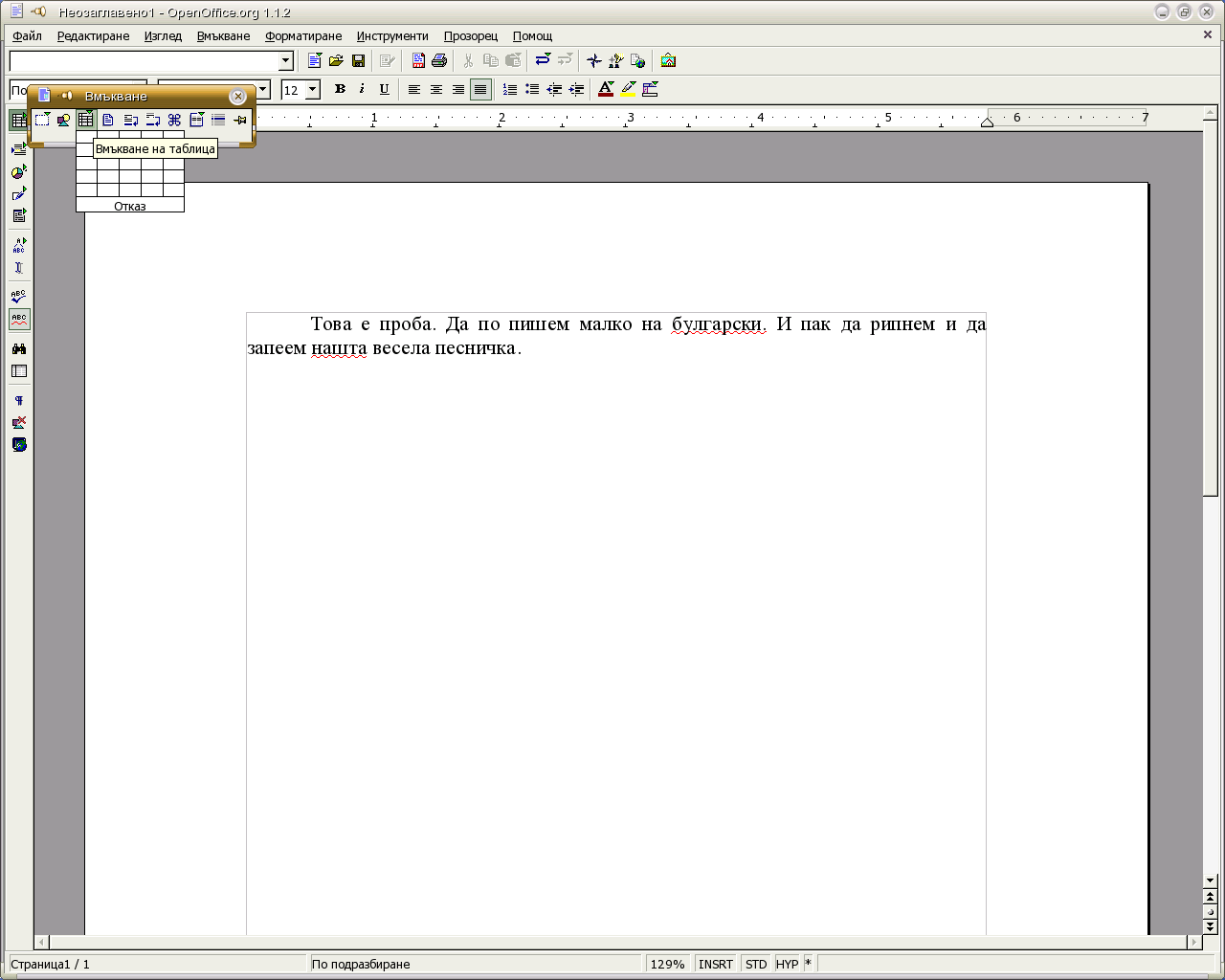This screenshot has height=980, width=1225.
Task: Click the paragraph background icon
Action: [x=650, y=90]
